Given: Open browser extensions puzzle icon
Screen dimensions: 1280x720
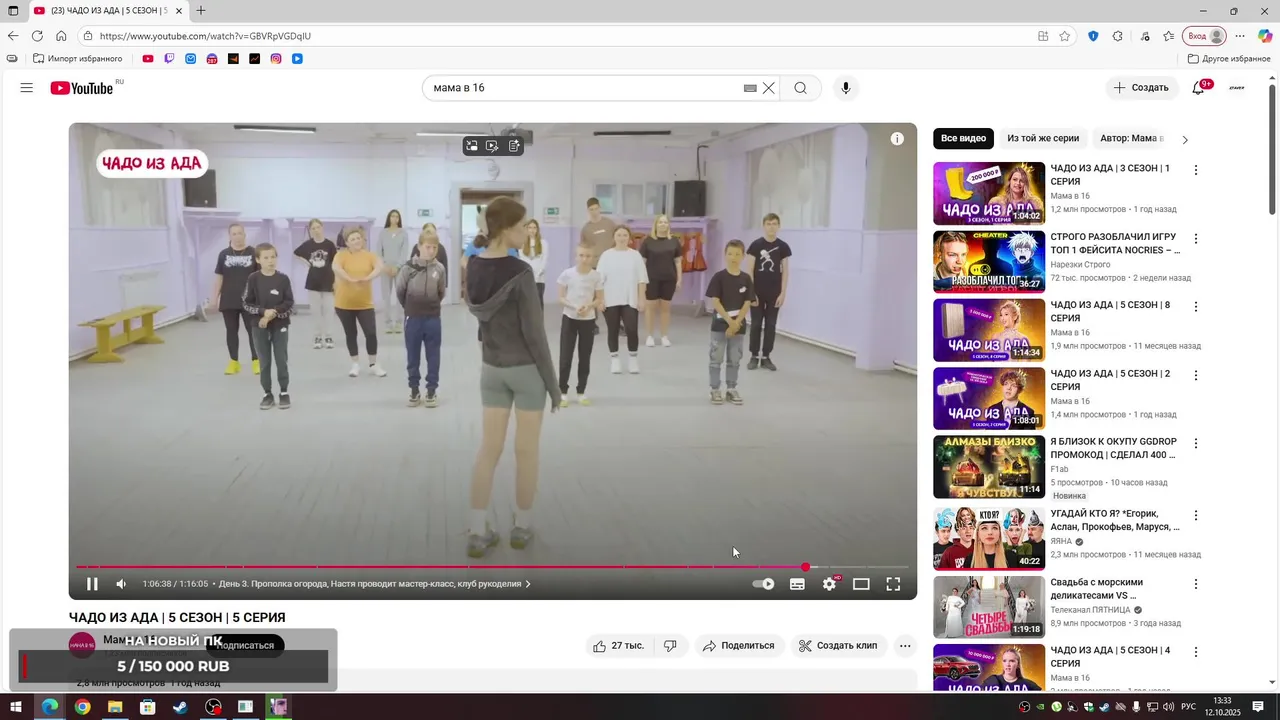Looking at the screenshot, I should (x=1118, y=36).
